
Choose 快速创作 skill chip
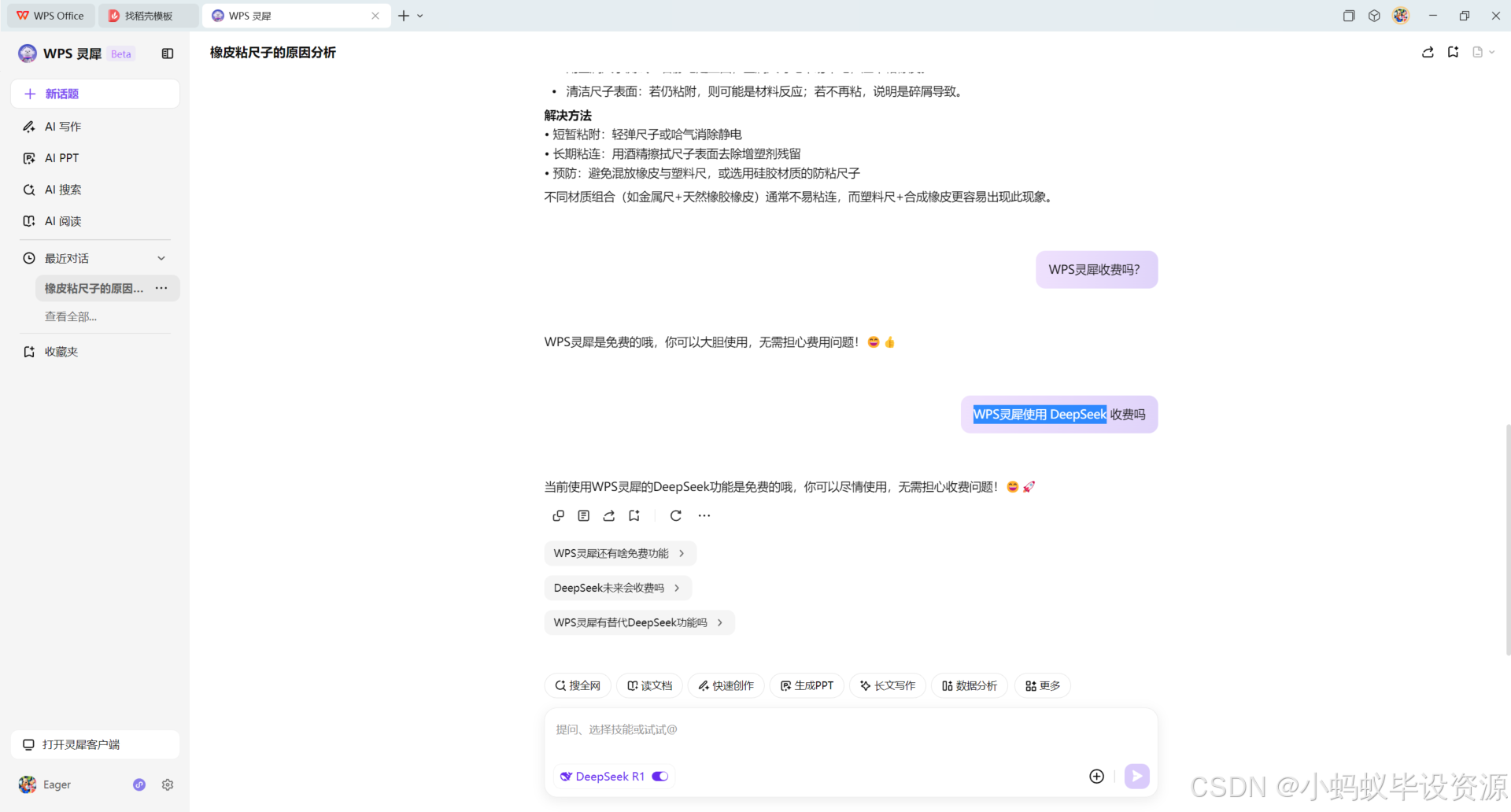tap(726, 685)
